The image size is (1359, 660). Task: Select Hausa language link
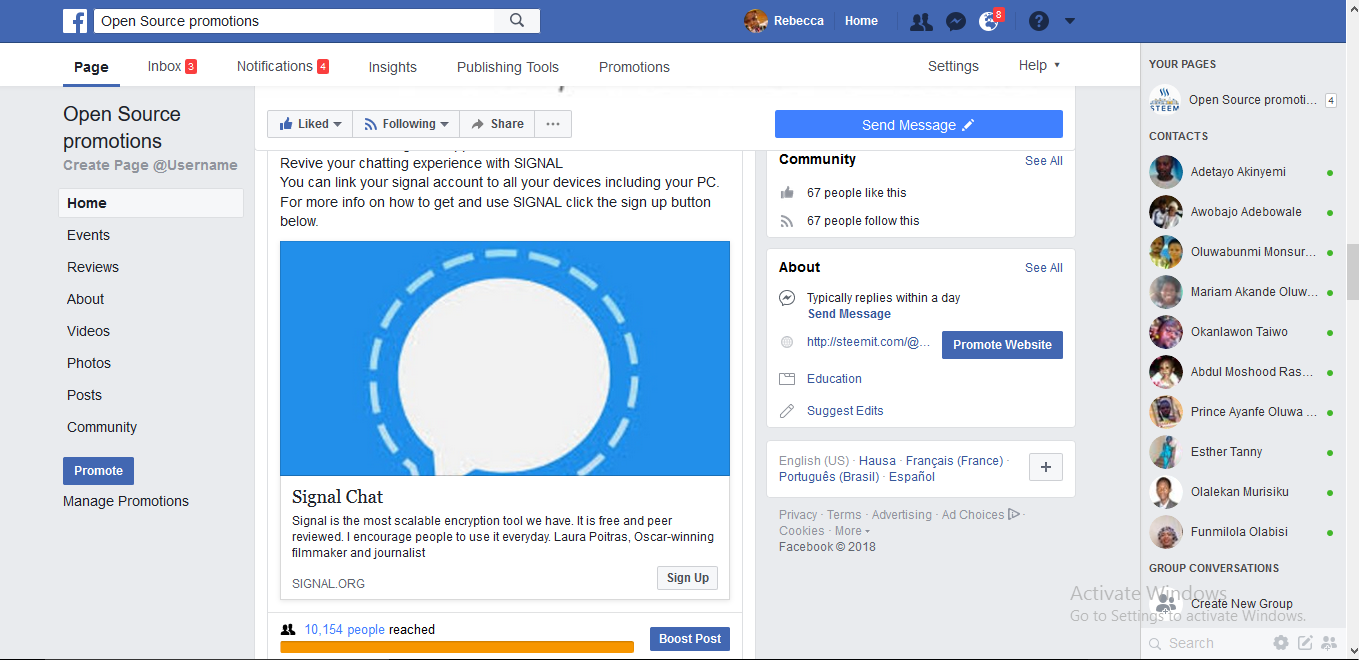click(877, 461)
